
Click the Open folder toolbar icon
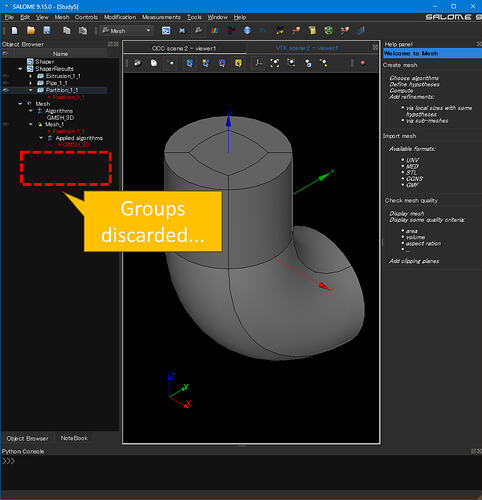click(31, 31)
